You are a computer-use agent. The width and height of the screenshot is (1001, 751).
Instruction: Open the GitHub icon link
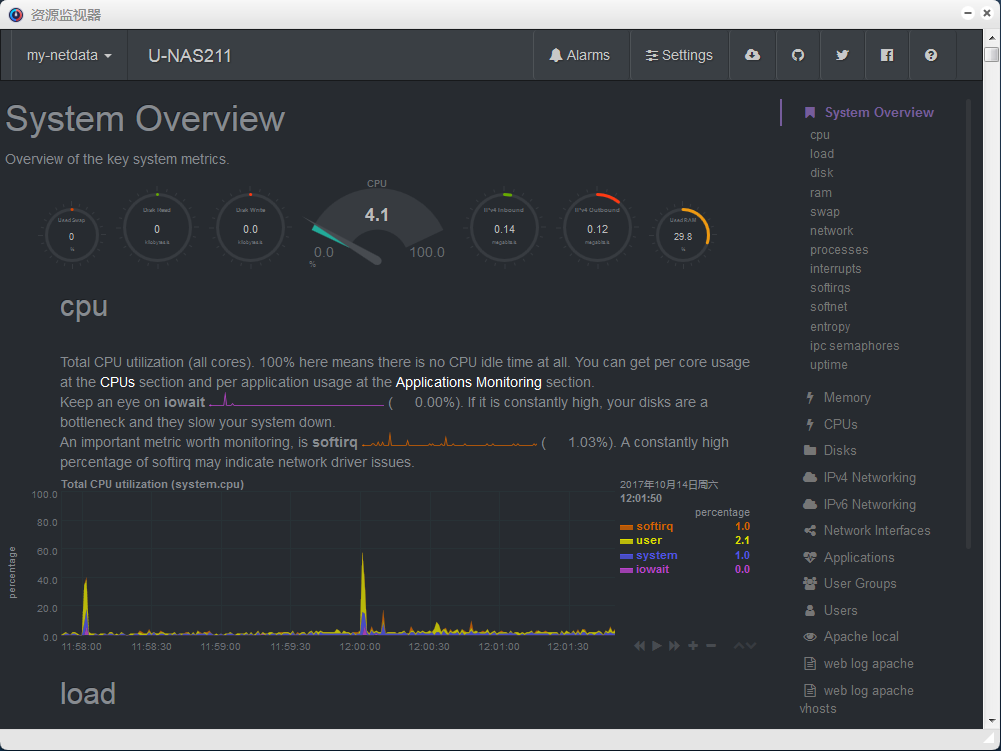coord(798,56)
